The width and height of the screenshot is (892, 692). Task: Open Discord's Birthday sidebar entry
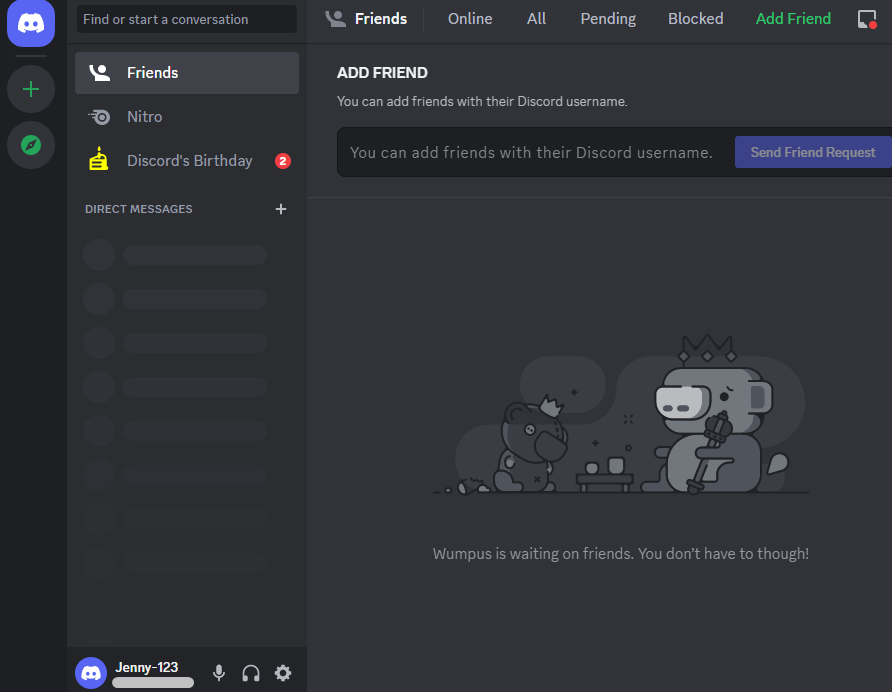(187, 161)
